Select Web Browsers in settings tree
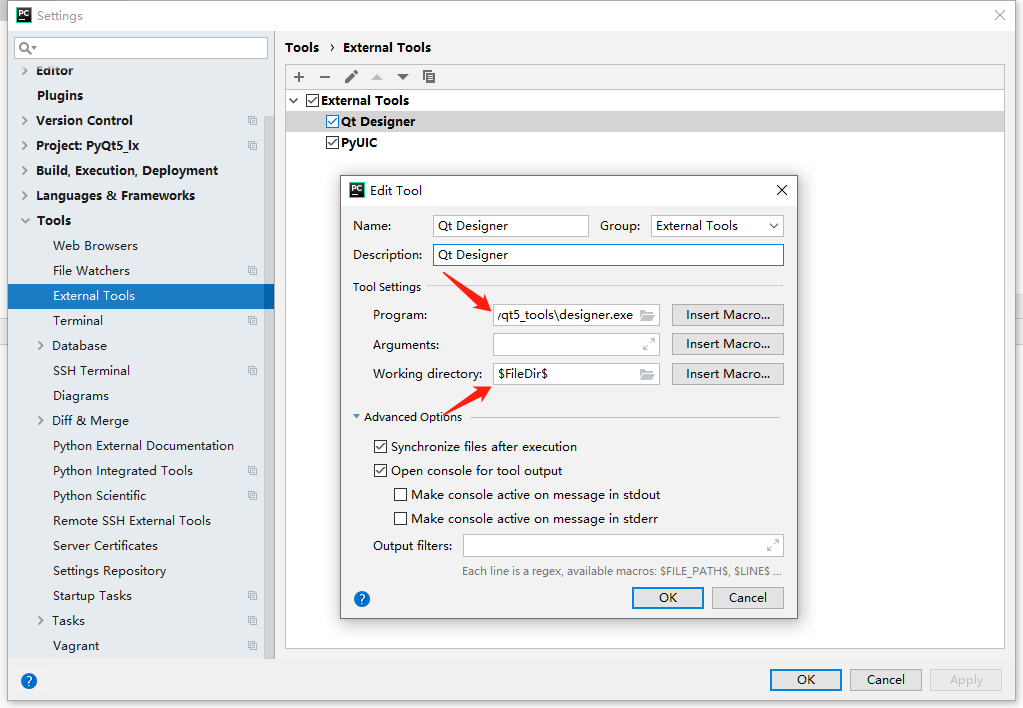 95,246
